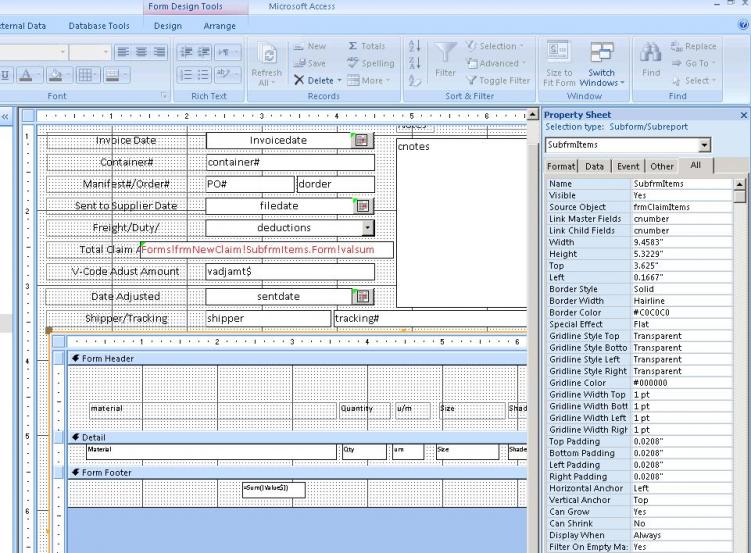Open date picker beside filedate field
751x553 pixels.
coord(362,205)
